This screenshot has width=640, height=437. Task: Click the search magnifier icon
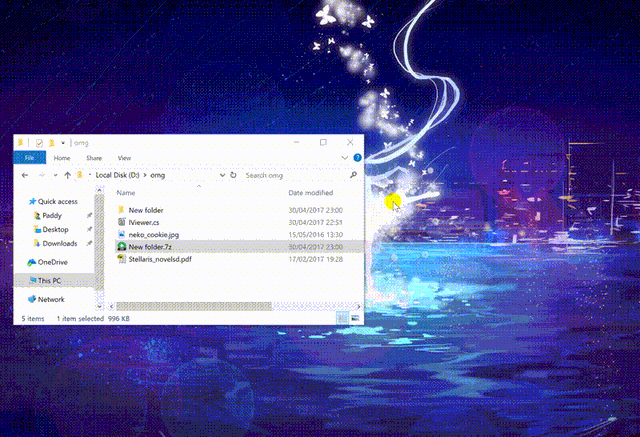353,175
